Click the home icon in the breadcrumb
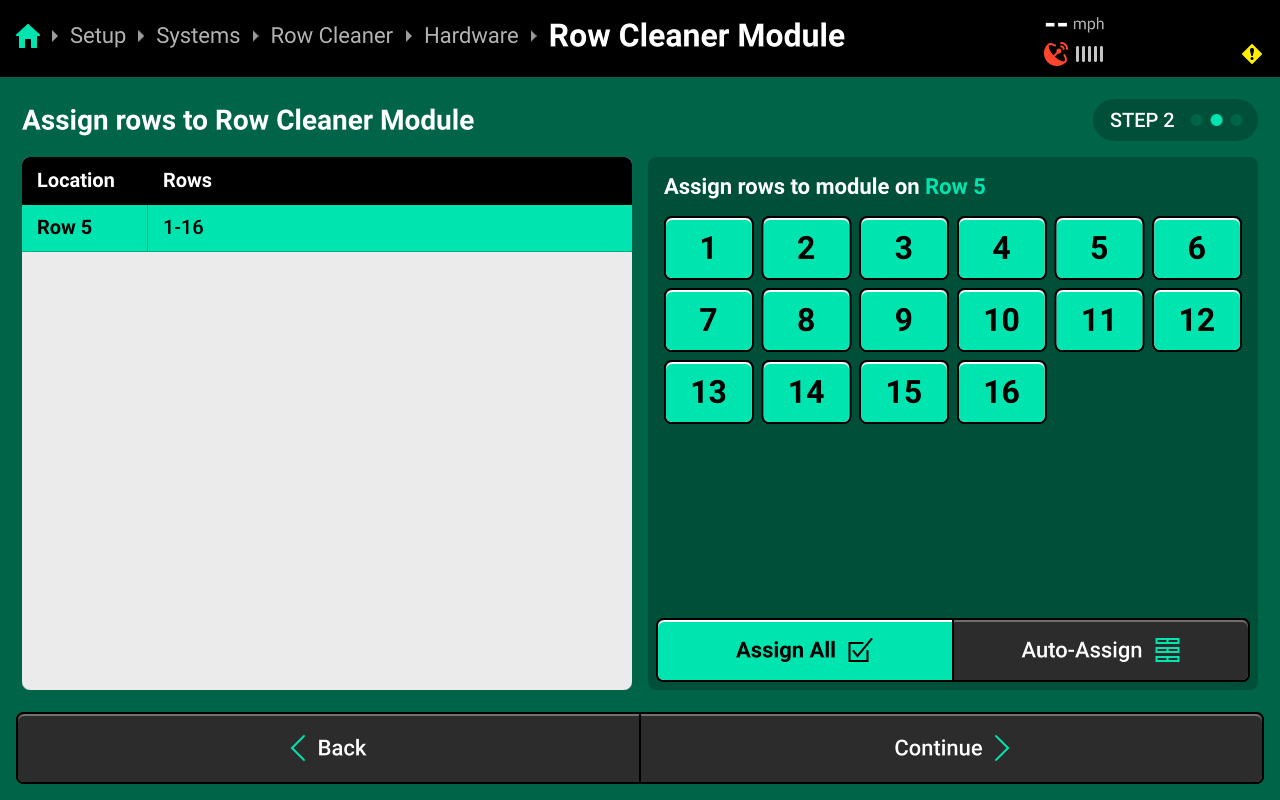The image size is (1280, 800). 28,34
